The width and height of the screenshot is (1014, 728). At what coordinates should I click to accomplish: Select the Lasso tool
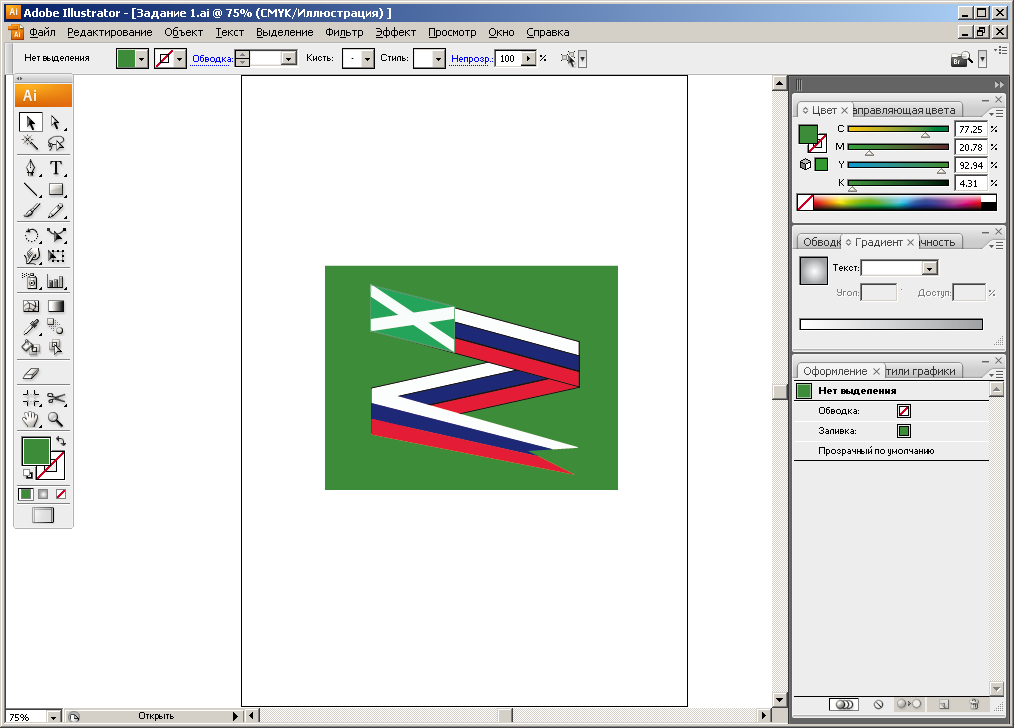pyautogui.click(x=56, y=142)
